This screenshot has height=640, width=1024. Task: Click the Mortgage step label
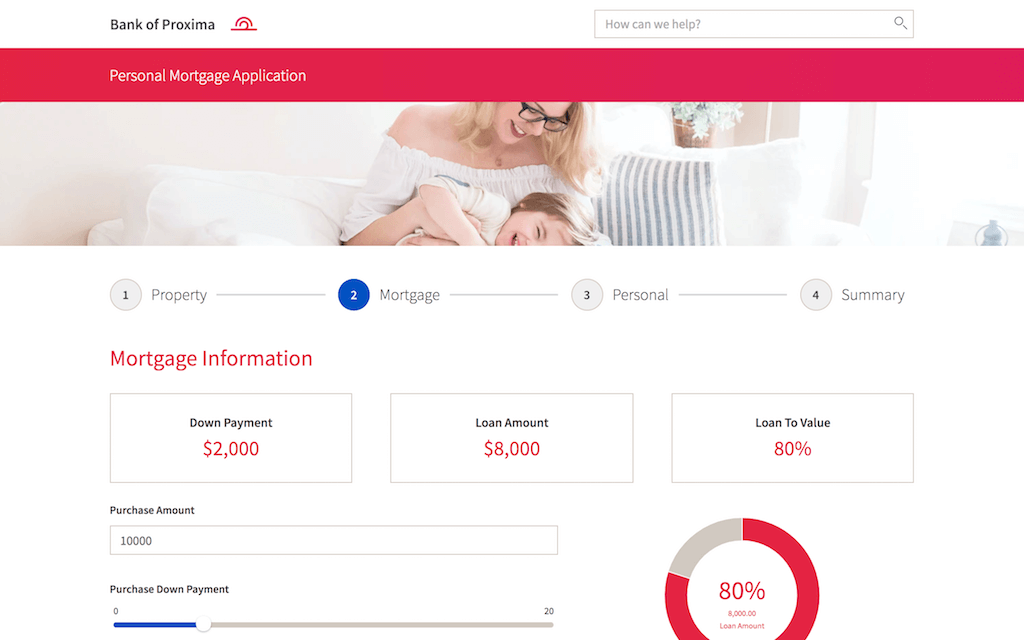pyautogui.click(x=409, y=295)
